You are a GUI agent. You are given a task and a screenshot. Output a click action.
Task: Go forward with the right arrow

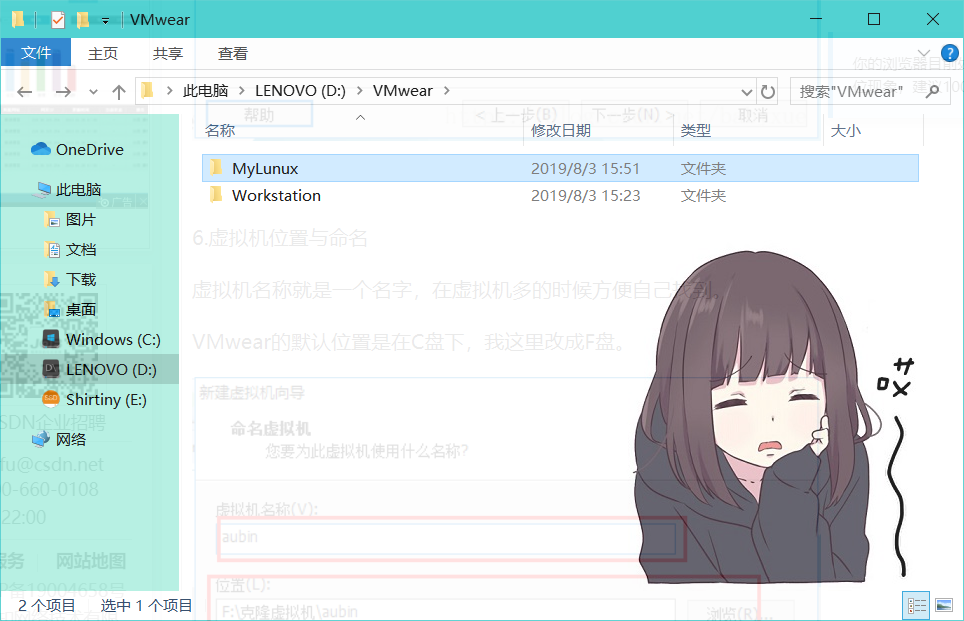[63, 92]
